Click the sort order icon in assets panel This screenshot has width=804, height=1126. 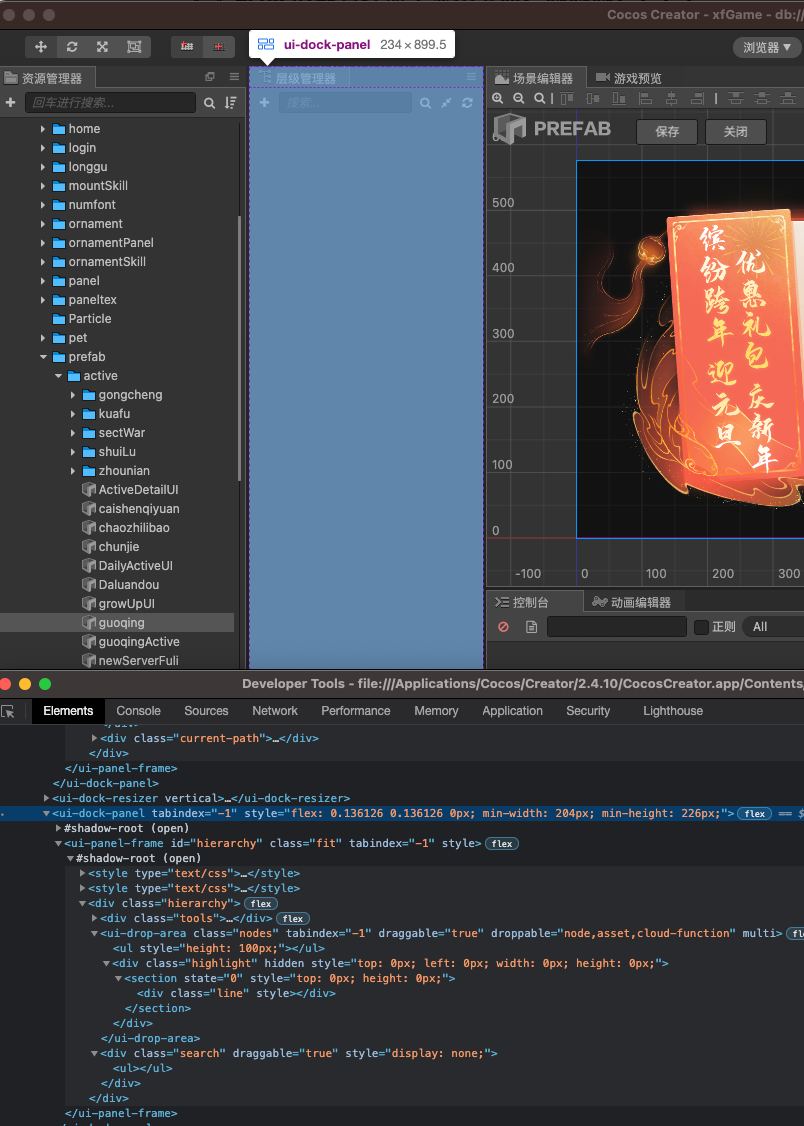coord(230,103)
